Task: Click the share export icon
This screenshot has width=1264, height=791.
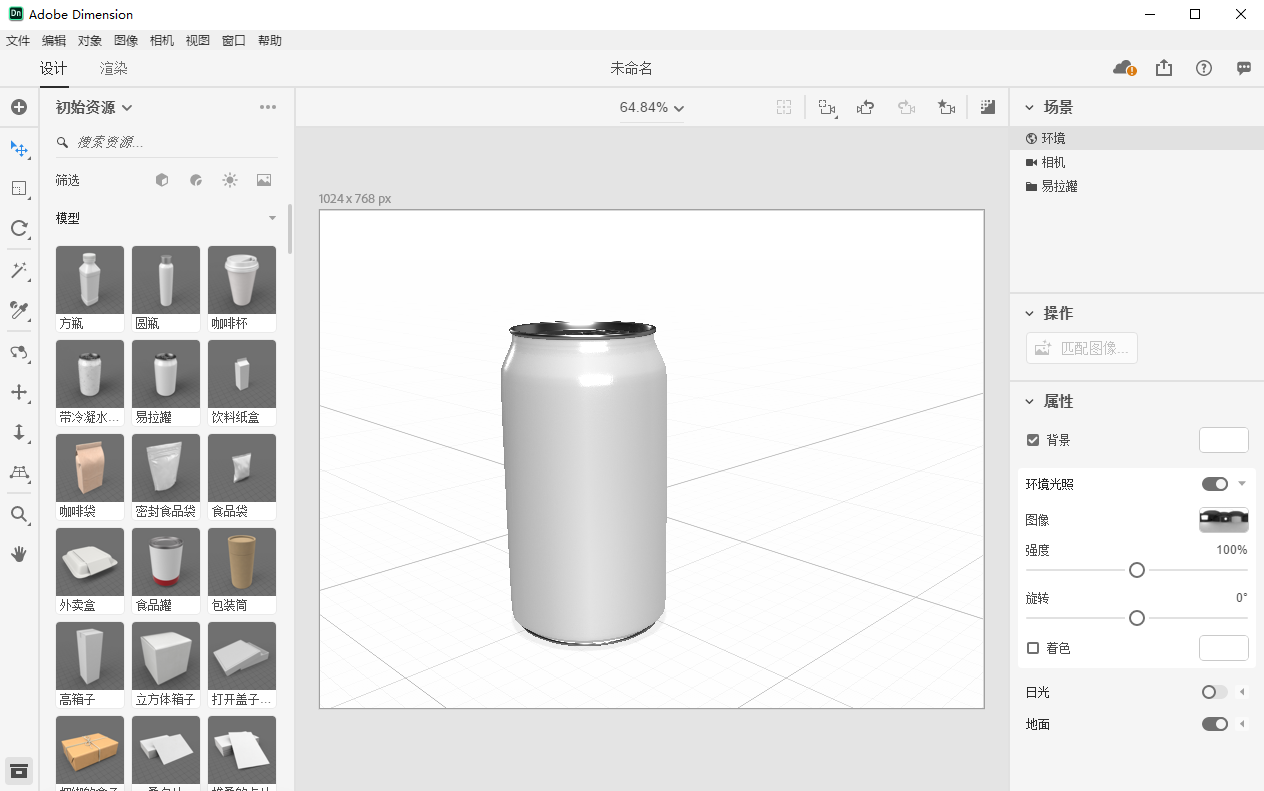Action: 1164,68
